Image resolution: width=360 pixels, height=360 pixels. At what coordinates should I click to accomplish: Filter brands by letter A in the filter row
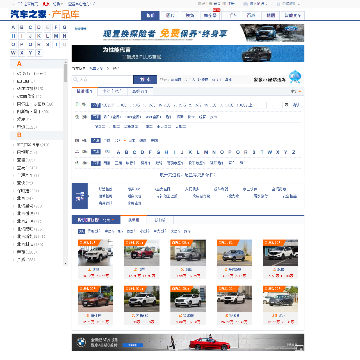click(x=118, y=152)
